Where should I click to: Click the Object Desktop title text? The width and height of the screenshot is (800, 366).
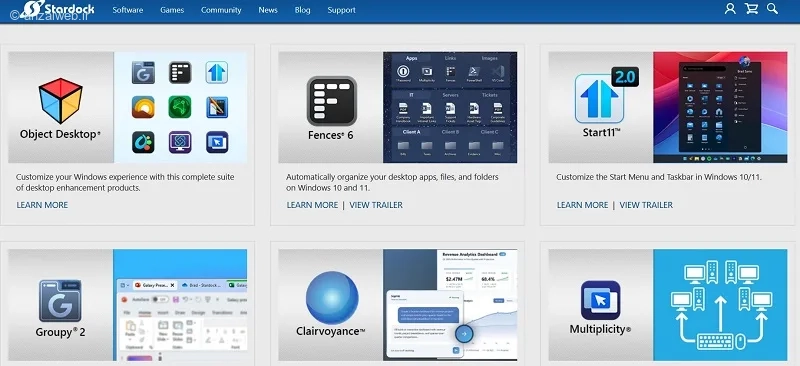(x=60, y=135)
